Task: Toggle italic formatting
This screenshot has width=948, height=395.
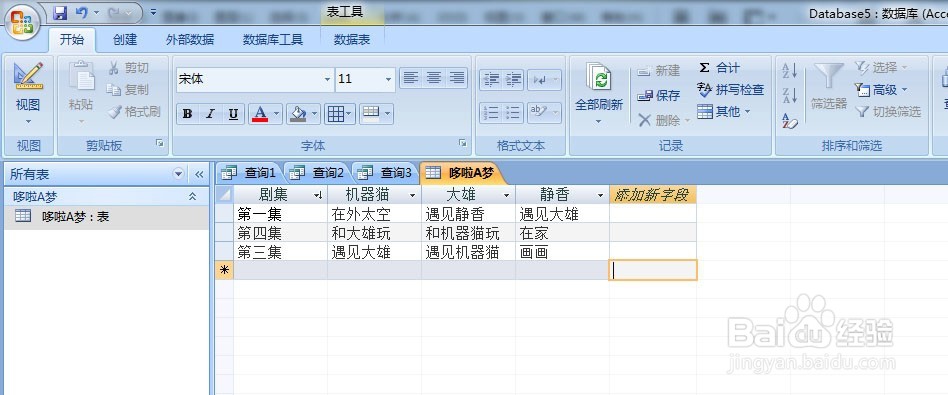Action: tap(210, 114)
